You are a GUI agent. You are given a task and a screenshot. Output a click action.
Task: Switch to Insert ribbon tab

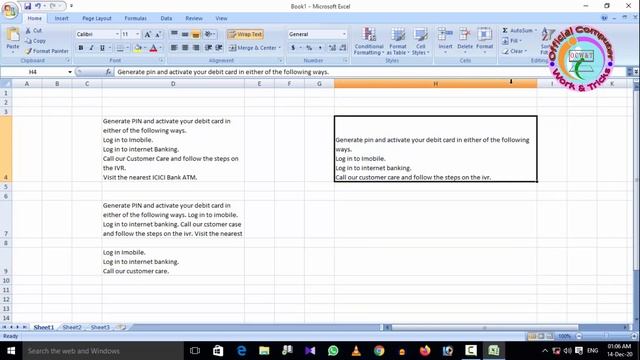click(62, 18)
